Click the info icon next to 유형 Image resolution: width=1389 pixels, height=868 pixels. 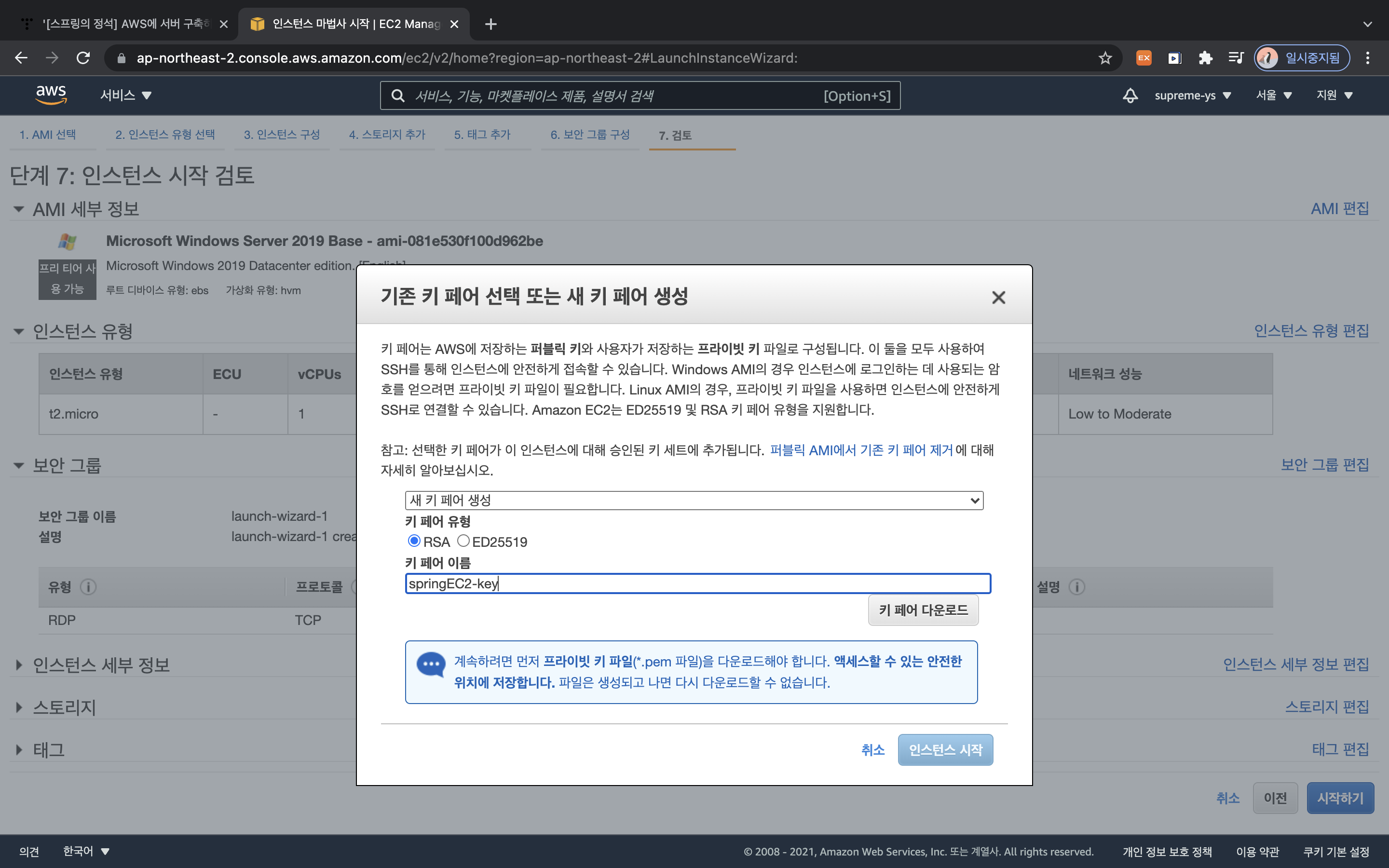(88, 587)
